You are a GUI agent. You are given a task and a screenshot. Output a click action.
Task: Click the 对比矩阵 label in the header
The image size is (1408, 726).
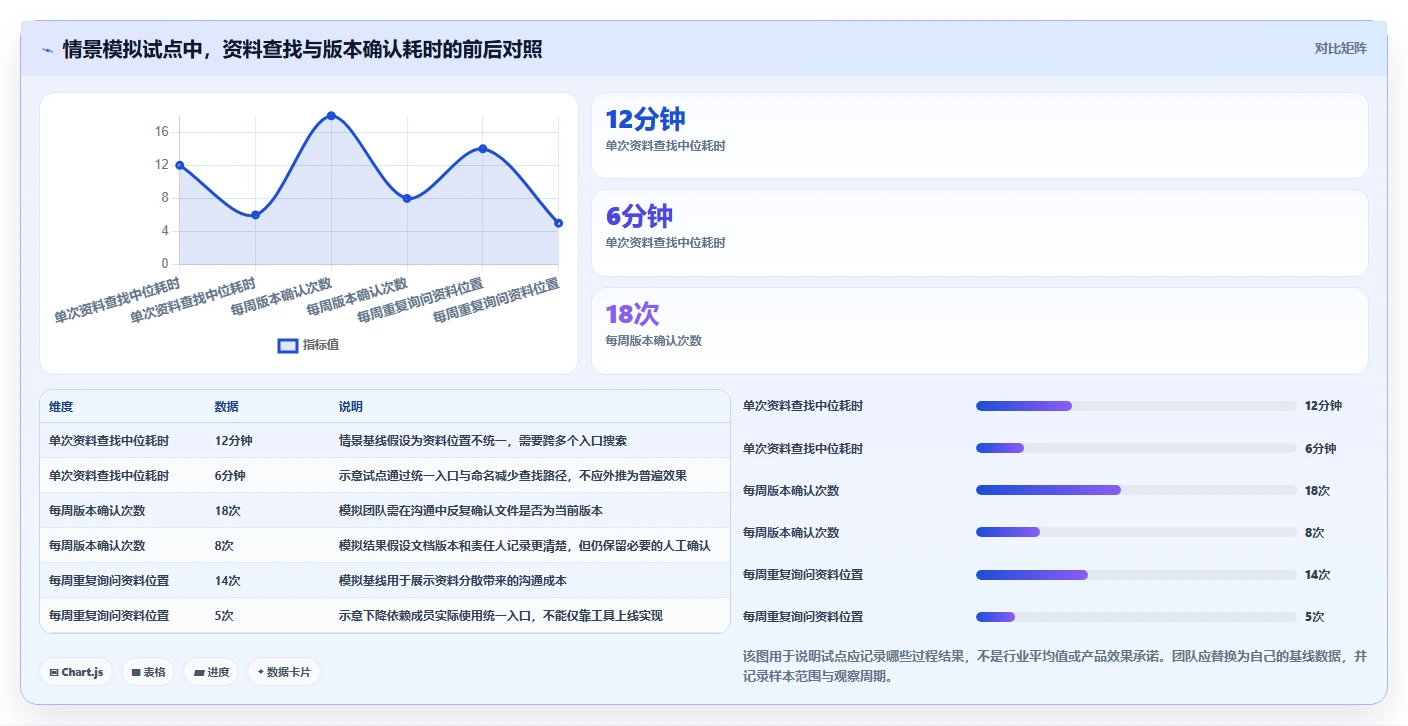(x=1340, y=48)
